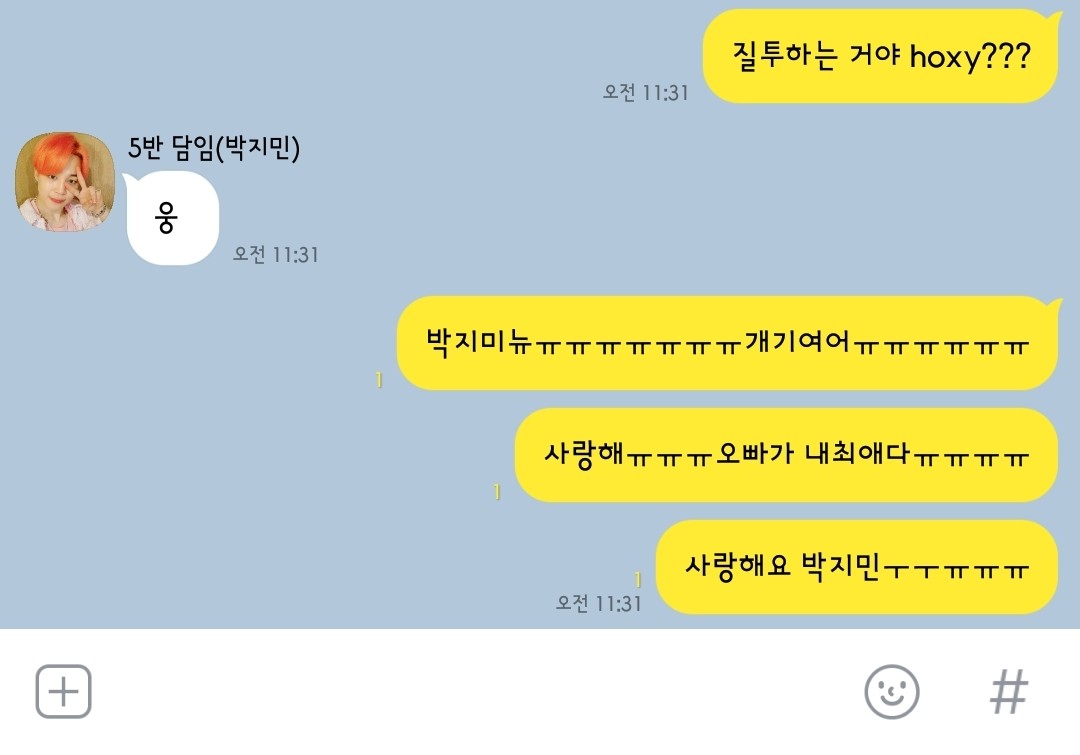Image resolution: width=1080 pixels, height=755 pixels.
Task: Tap the hashtag search icon
Action: [1009, 692]
